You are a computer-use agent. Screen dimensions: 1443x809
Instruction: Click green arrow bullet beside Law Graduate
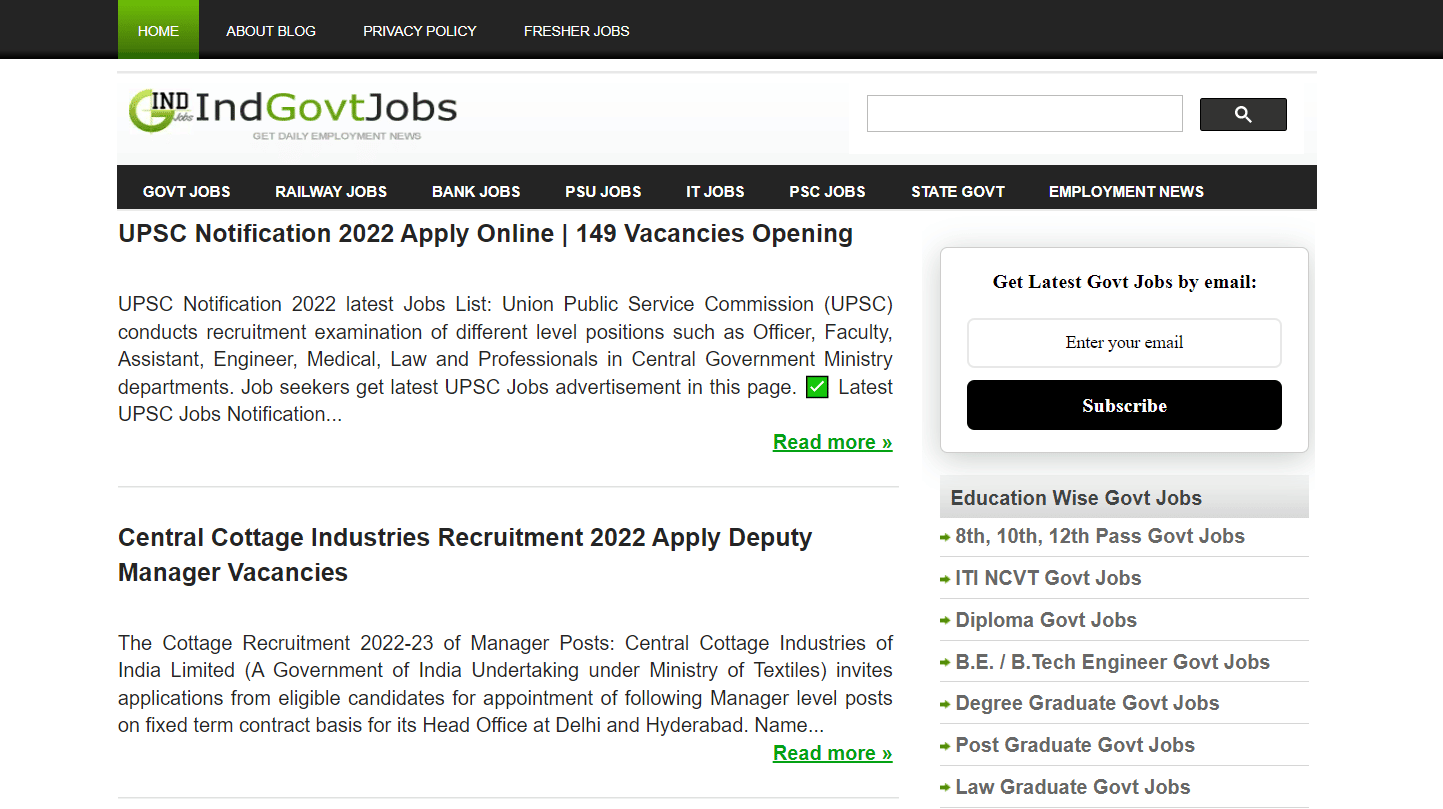945,788
